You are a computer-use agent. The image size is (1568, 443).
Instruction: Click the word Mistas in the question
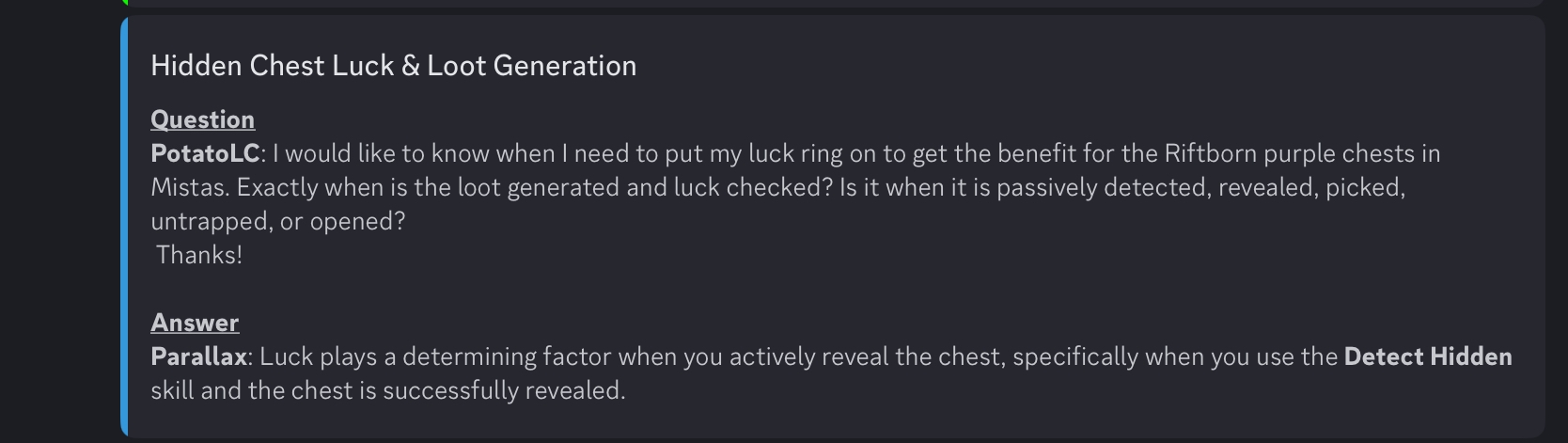[188, 187]
